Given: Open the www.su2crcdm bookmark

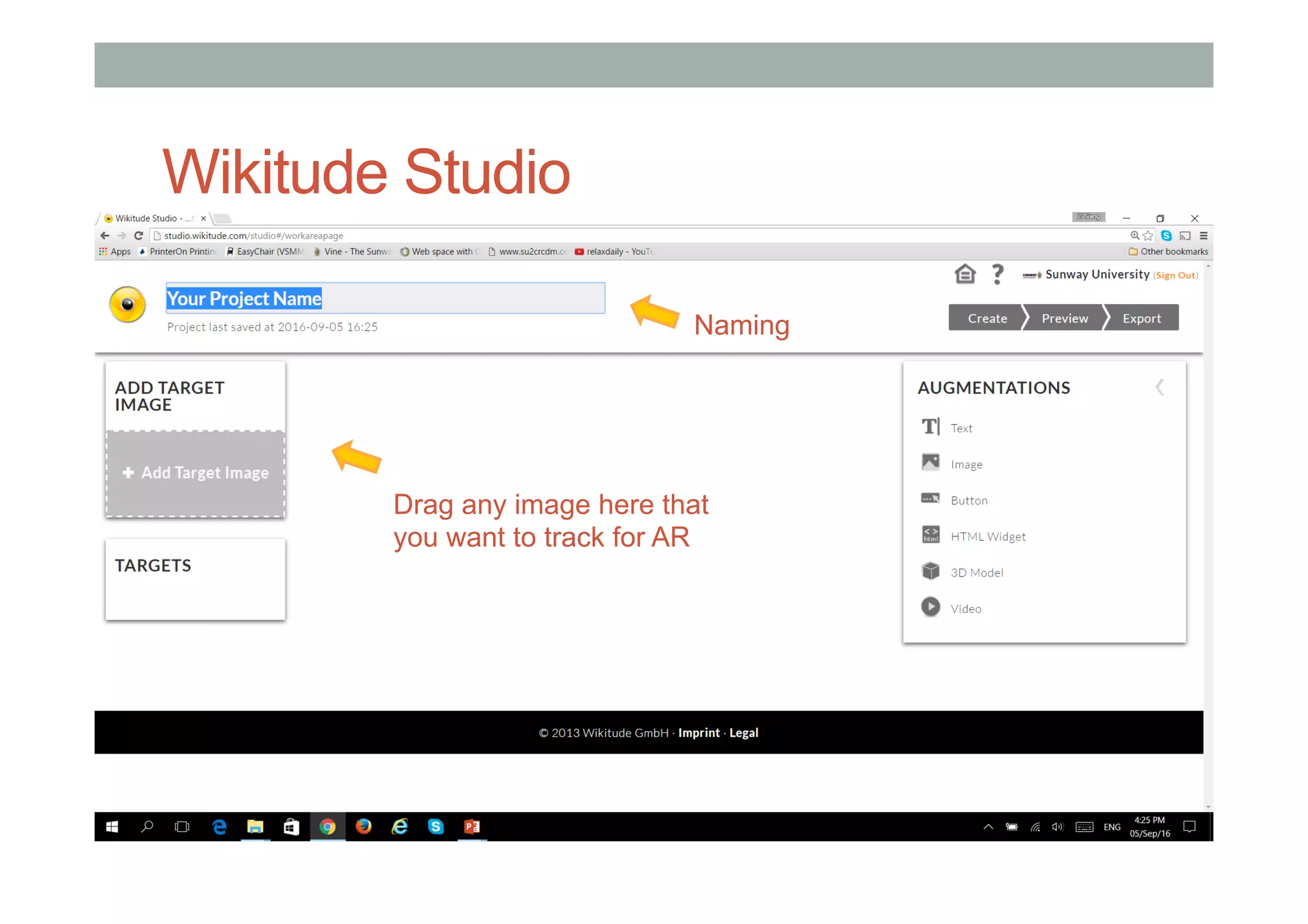Looking at the screenshot, I should click(x=528, y=252).
